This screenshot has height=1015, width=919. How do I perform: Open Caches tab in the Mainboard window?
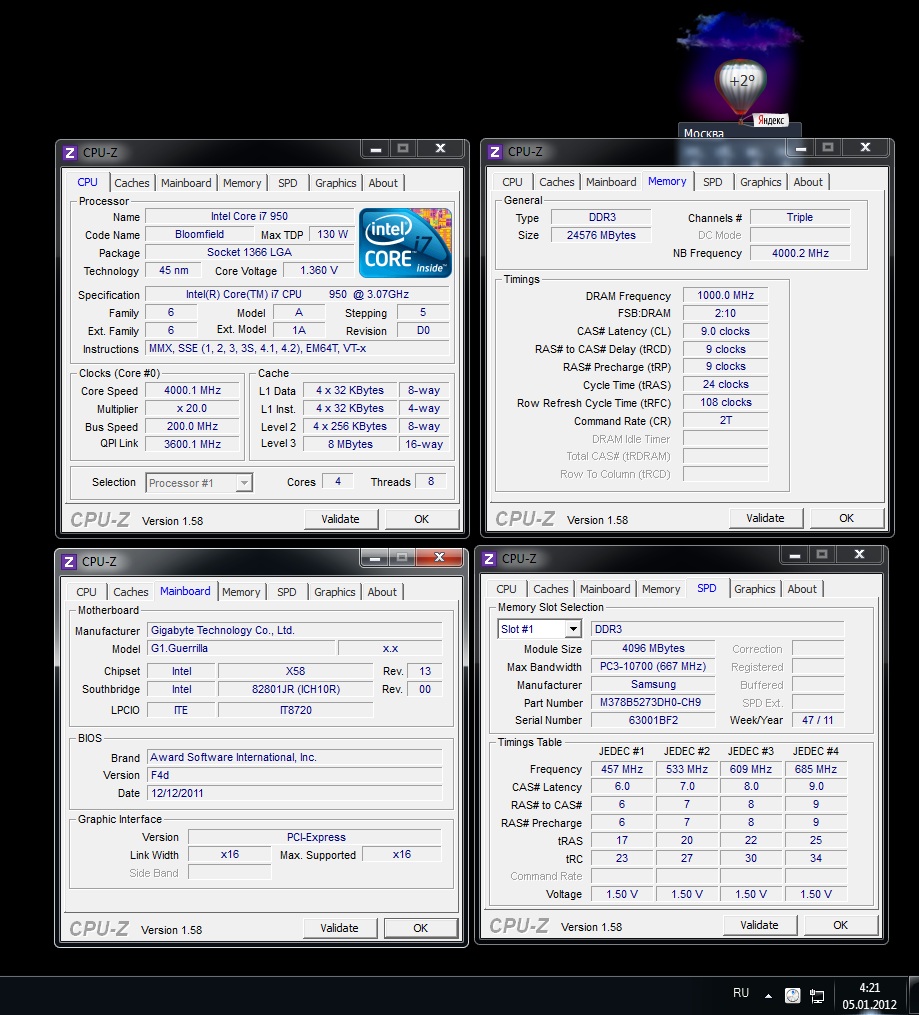[x=131, y=592]
